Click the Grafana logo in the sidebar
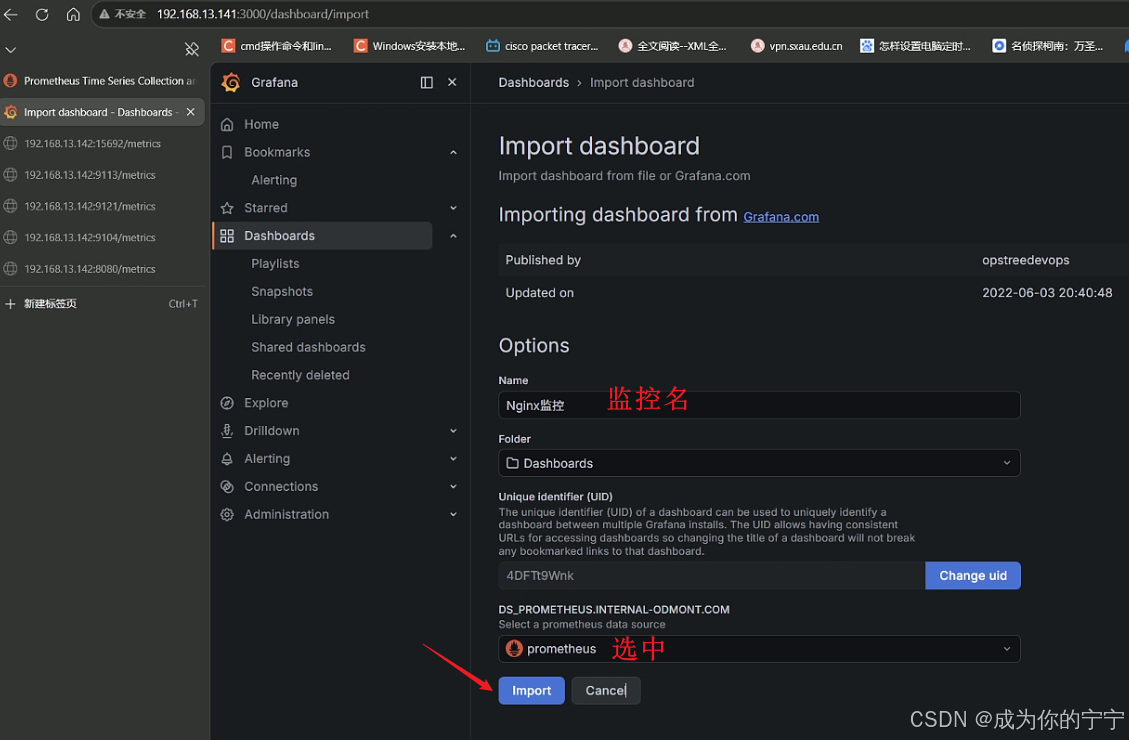This screenshot has height=740, width=1129. (x=231, y=82)
